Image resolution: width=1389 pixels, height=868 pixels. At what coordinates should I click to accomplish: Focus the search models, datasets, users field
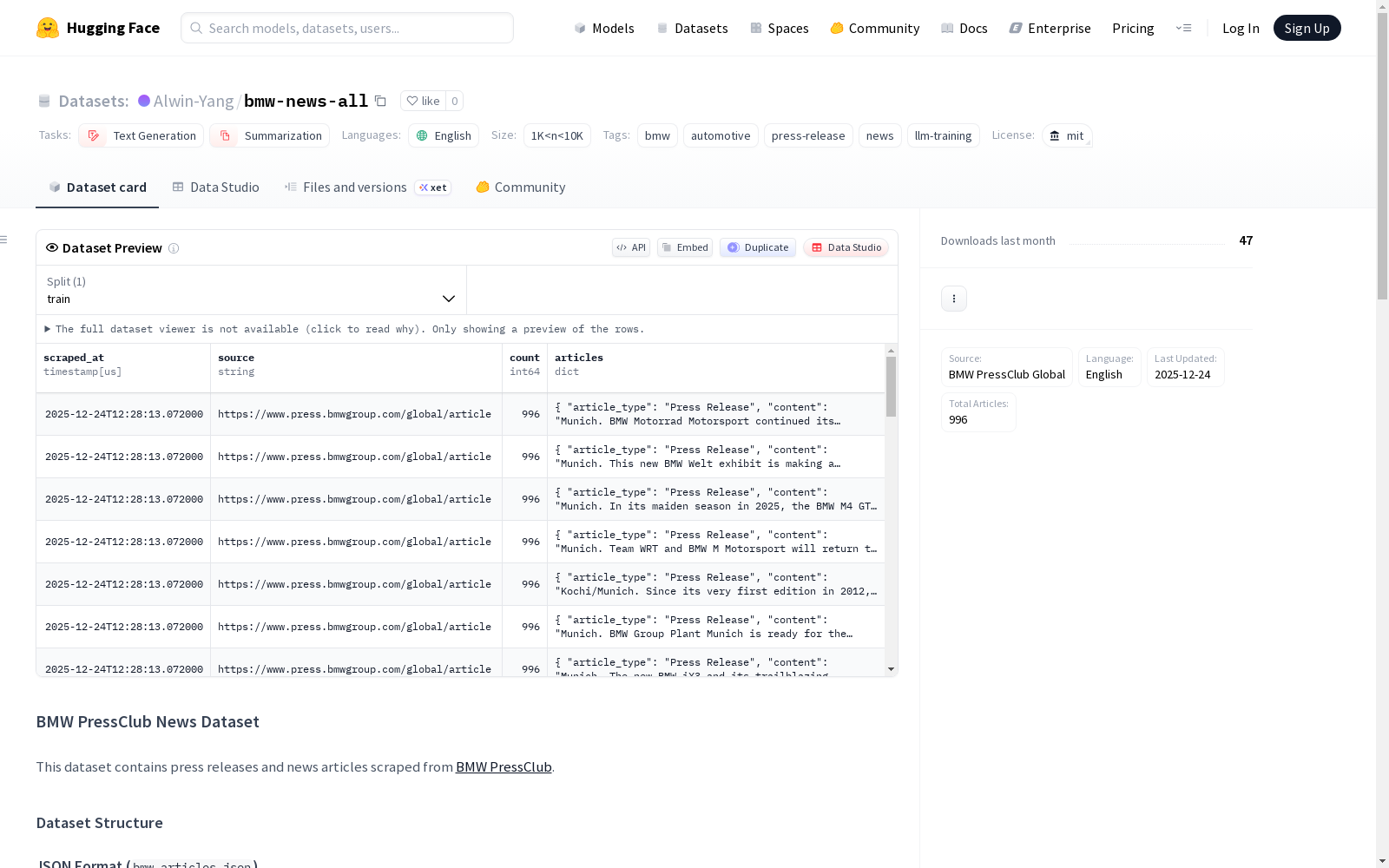click(x=347, y=28)
